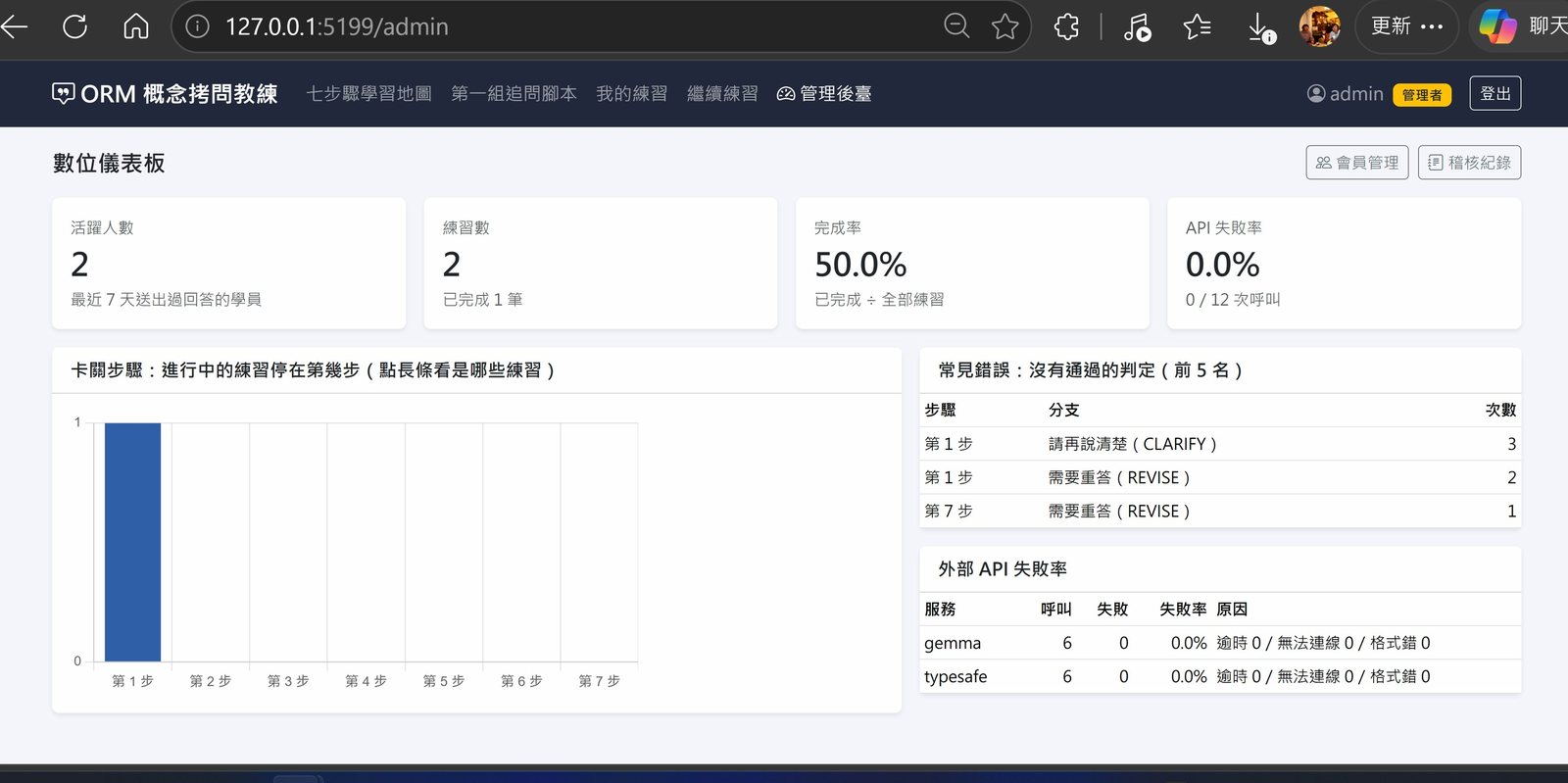1568x783 pixels.
Task: Open the media music note control icon
Action: coord(1137,26)
